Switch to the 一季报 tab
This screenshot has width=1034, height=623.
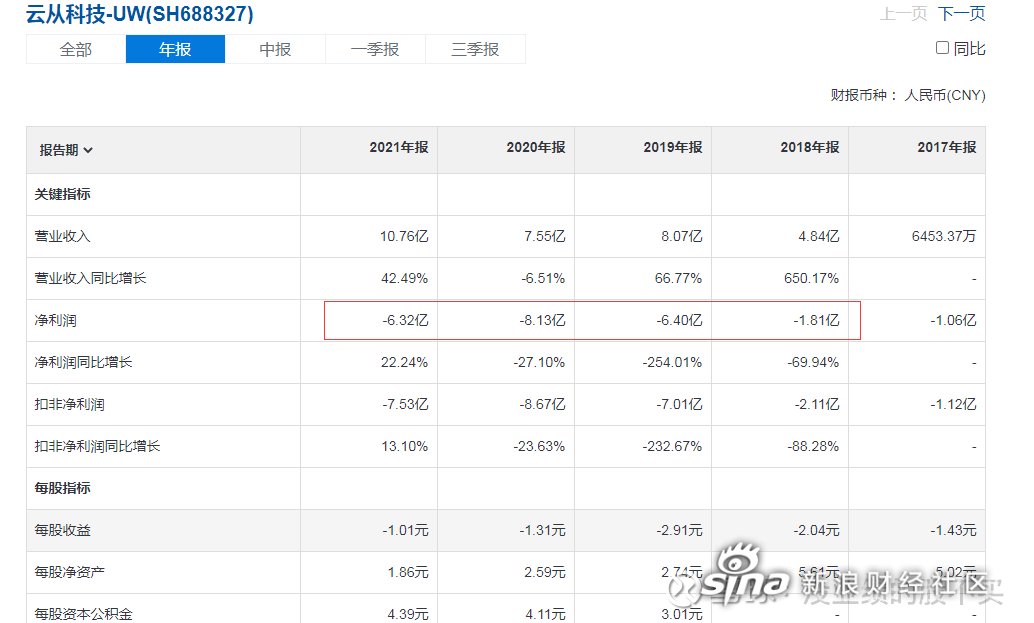(x=375, y=49)
